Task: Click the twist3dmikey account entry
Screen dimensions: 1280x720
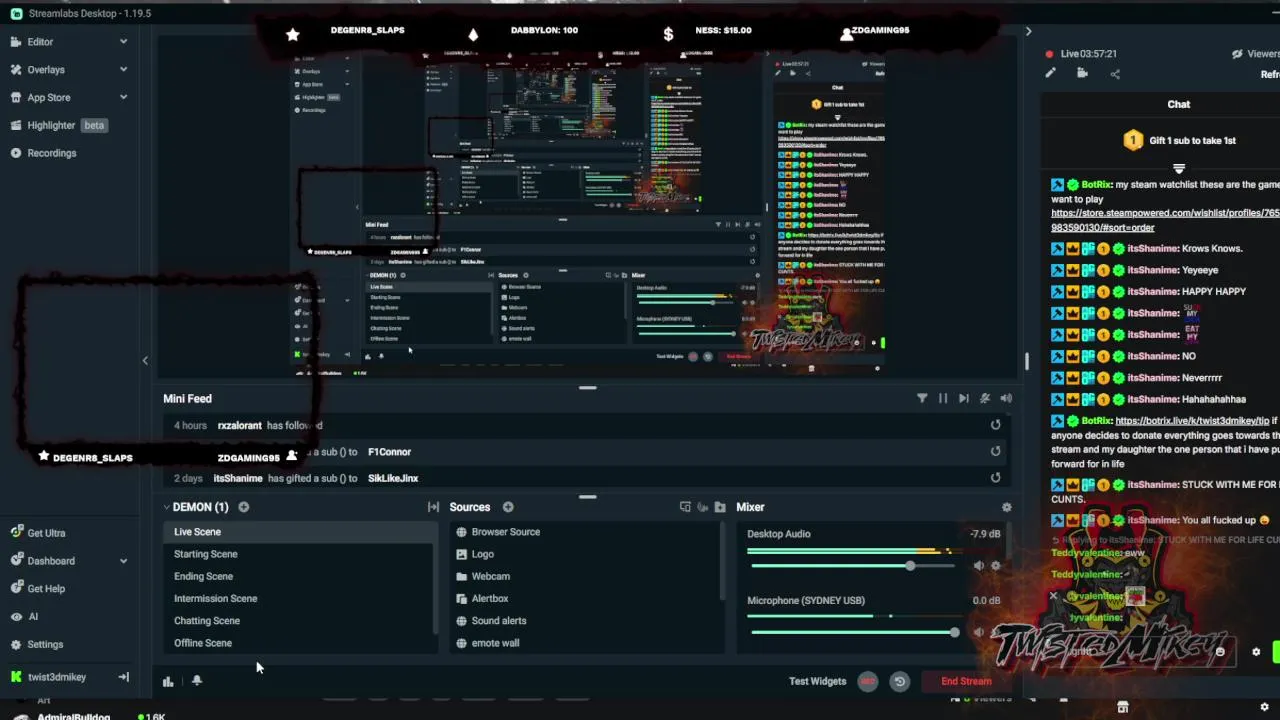Action: (56, 677)
